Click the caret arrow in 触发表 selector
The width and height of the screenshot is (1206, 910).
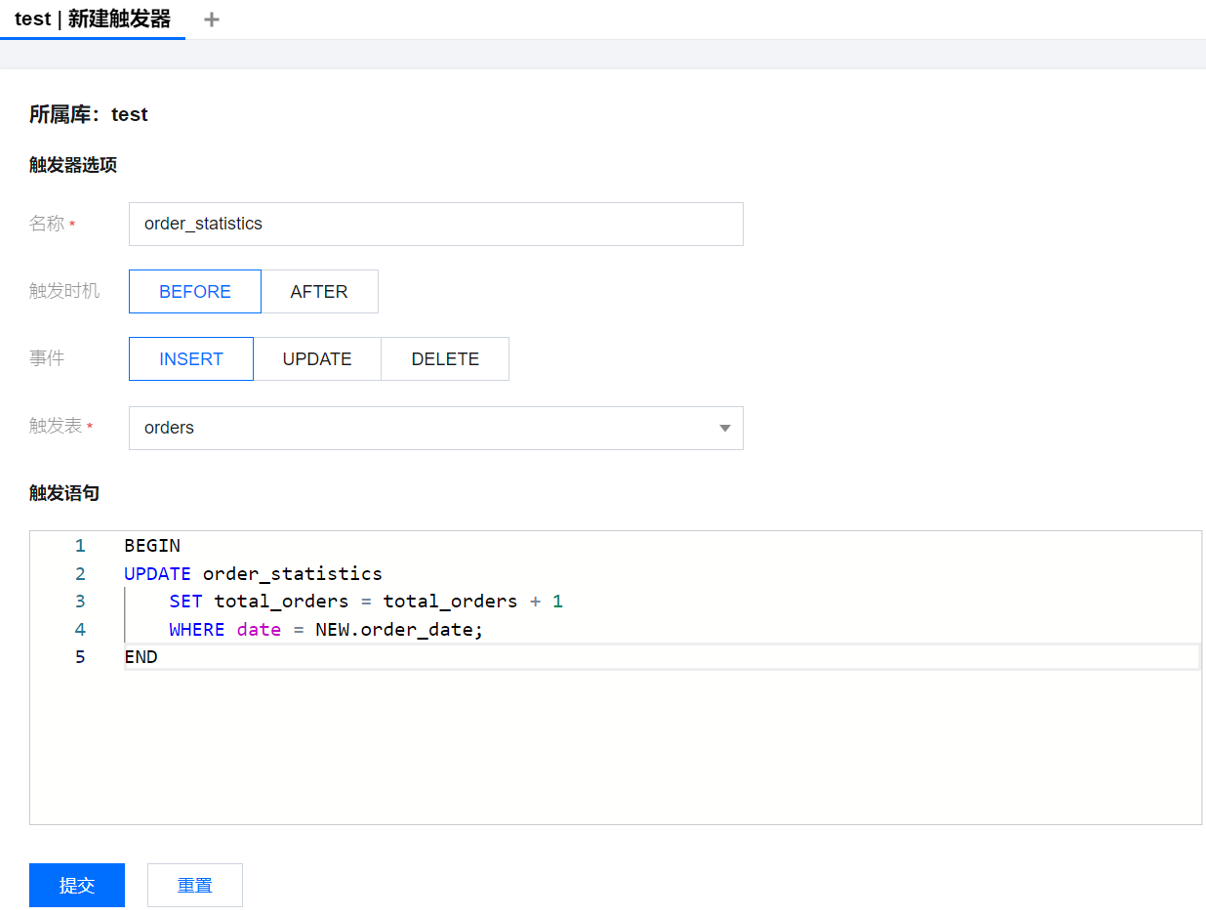(725, 428)
